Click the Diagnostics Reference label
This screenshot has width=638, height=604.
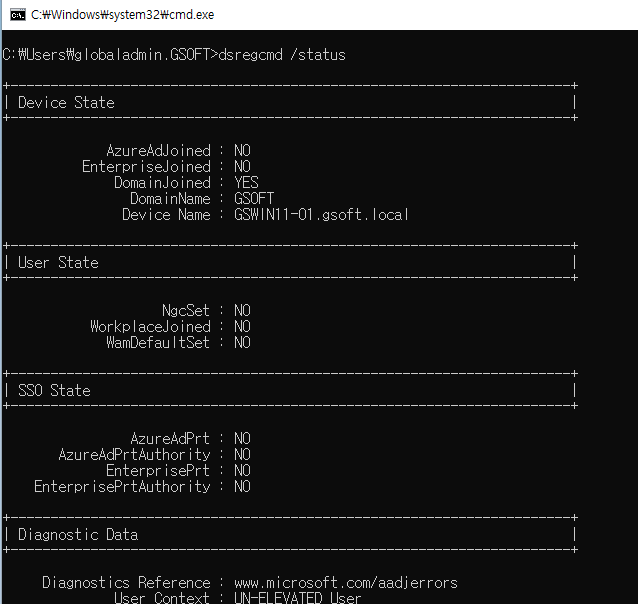(x=127, y=582)
